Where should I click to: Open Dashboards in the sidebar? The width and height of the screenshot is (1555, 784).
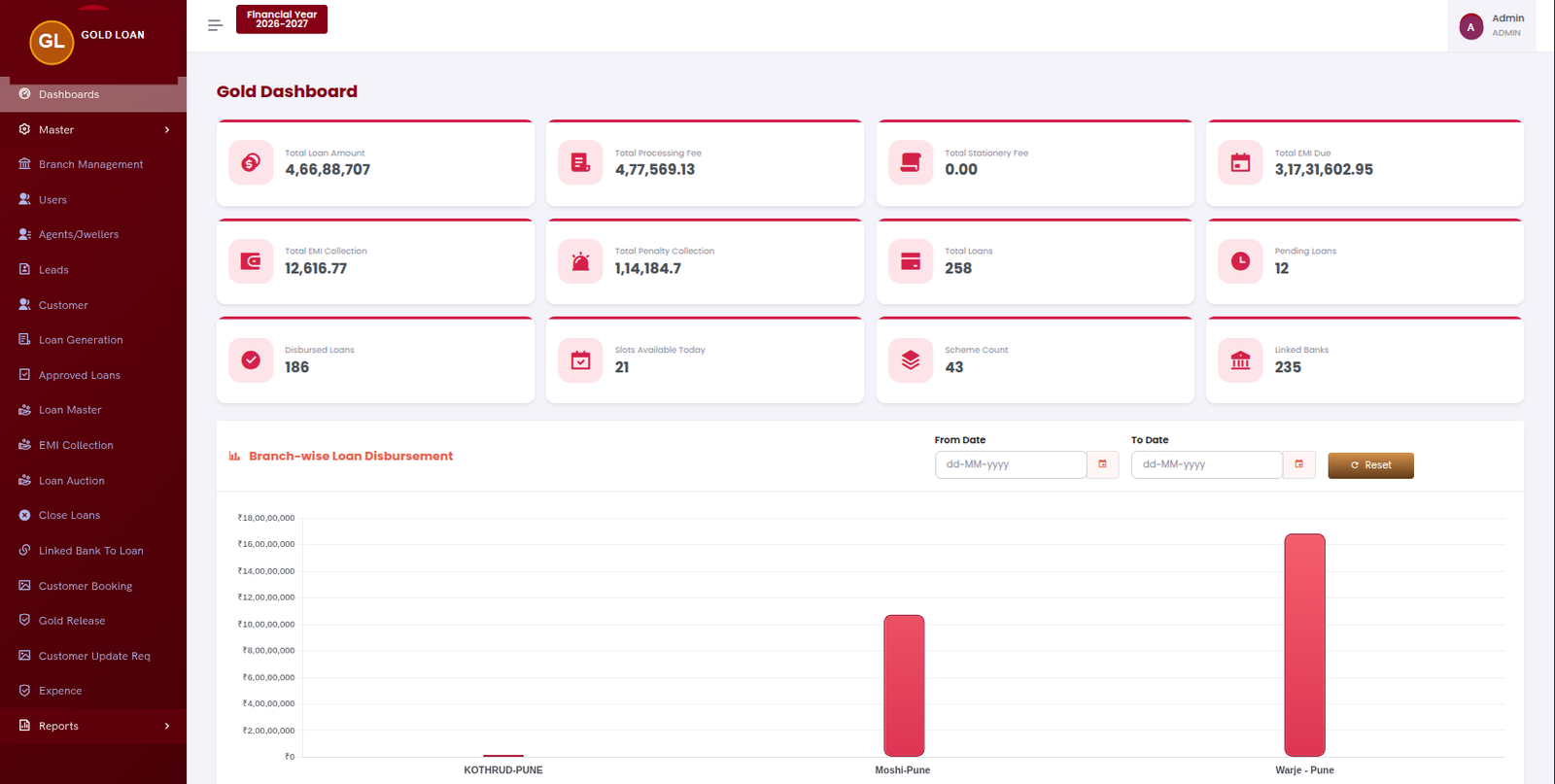93,94
